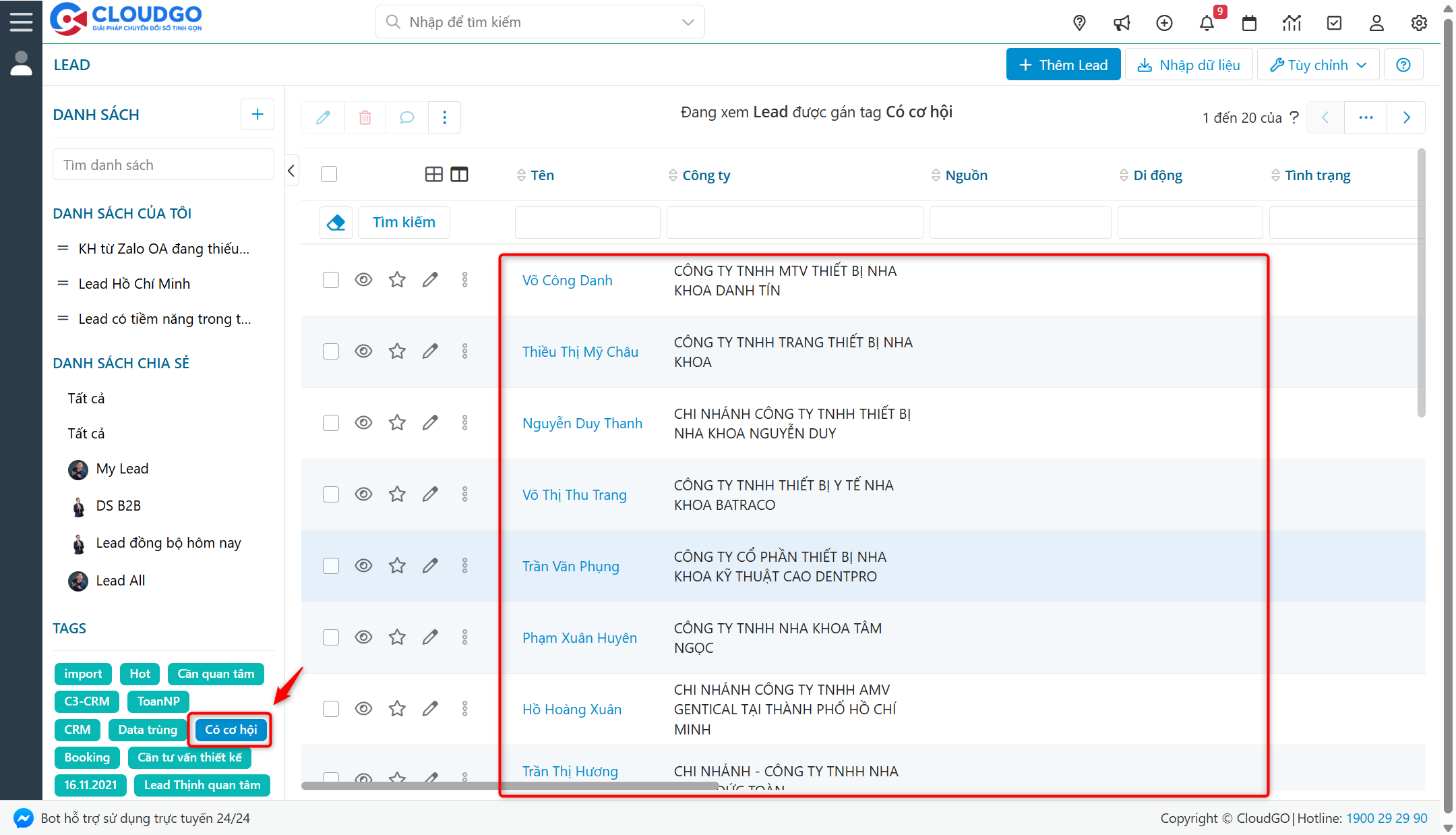Preview Trần Văn Phụng via eye icon
Viewport: 1456px width, 835px height.
tap(363, 565)
